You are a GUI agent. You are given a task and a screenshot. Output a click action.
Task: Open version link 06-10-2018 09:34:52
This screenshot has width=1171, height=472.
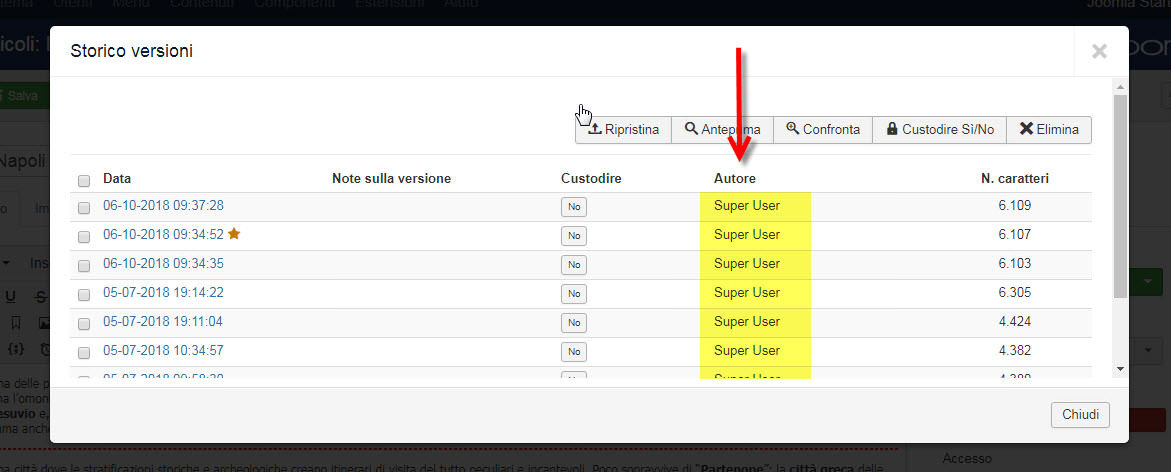click(163, 235)
